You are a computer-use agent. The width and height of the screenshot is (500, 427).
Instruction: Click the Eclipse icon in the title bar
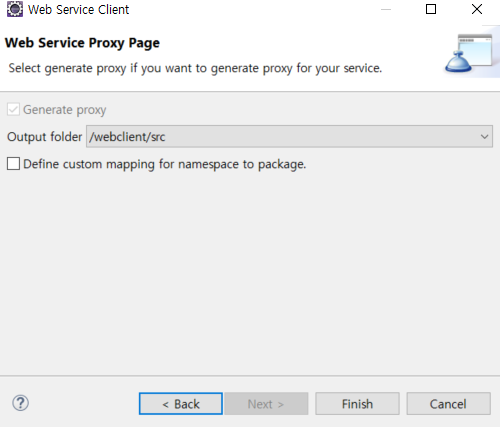[15, 9]
